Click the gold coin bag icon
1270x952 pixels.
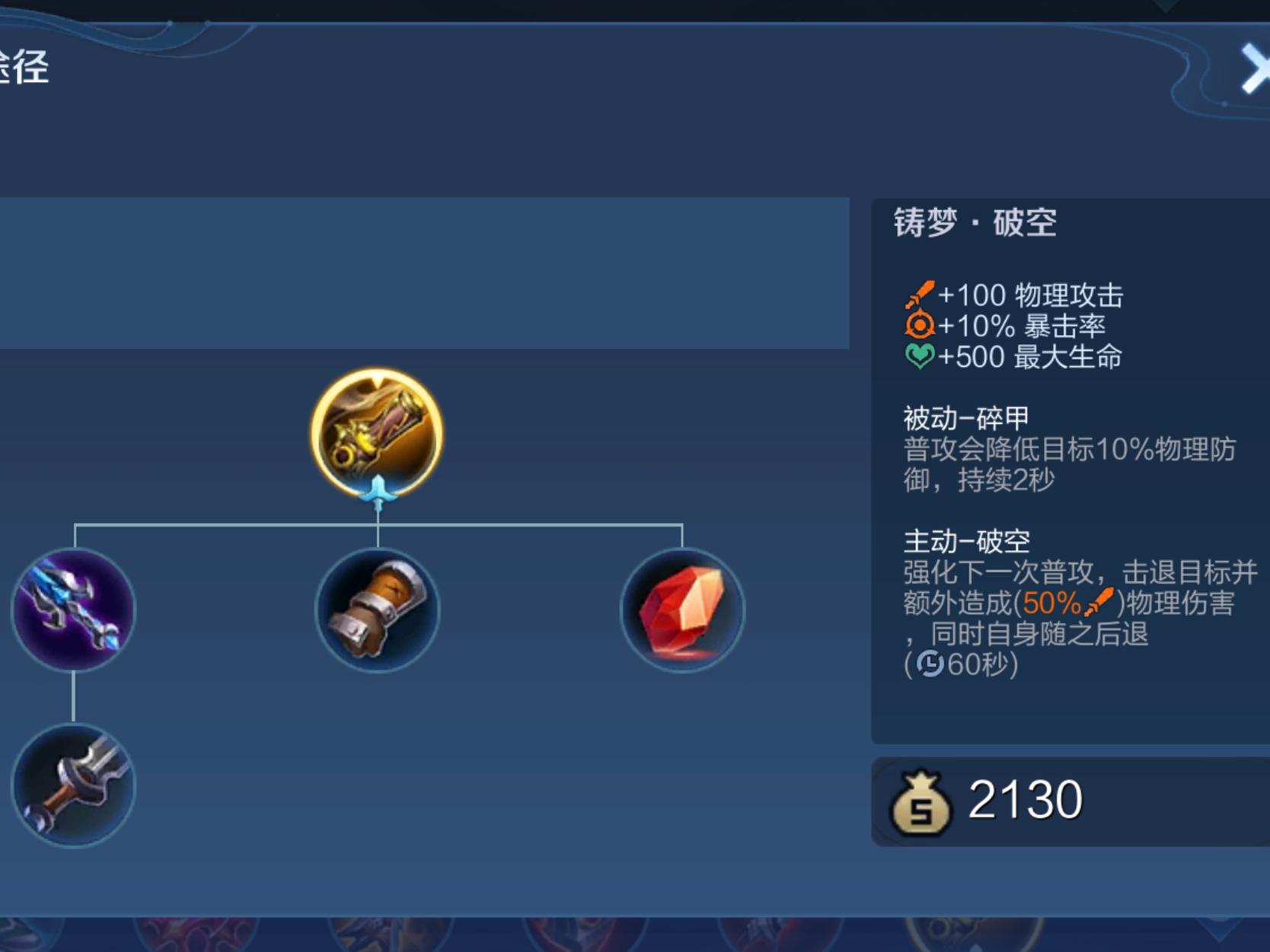[x=920, y=802]
